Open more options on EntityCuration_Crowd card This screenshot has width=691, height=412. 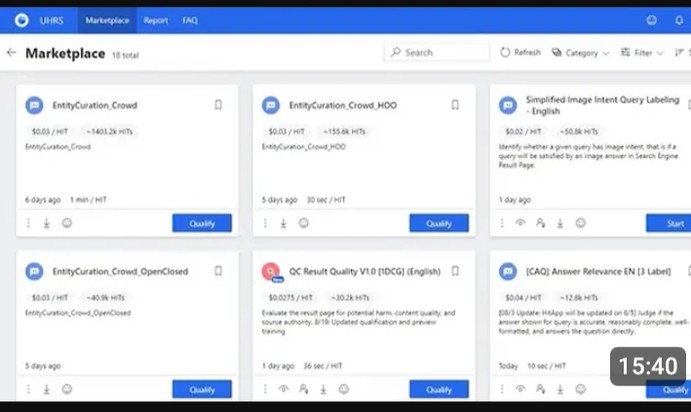coord(28,223)
